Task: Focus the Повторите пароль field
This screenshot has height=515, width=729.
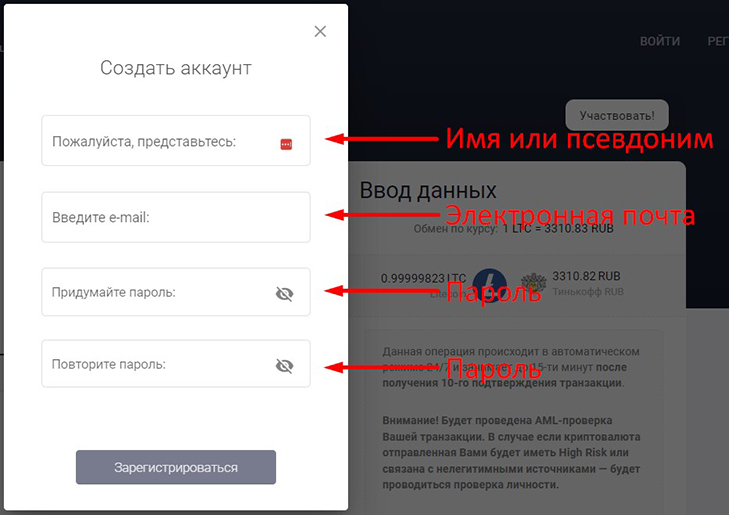Action: coord(176,364)
